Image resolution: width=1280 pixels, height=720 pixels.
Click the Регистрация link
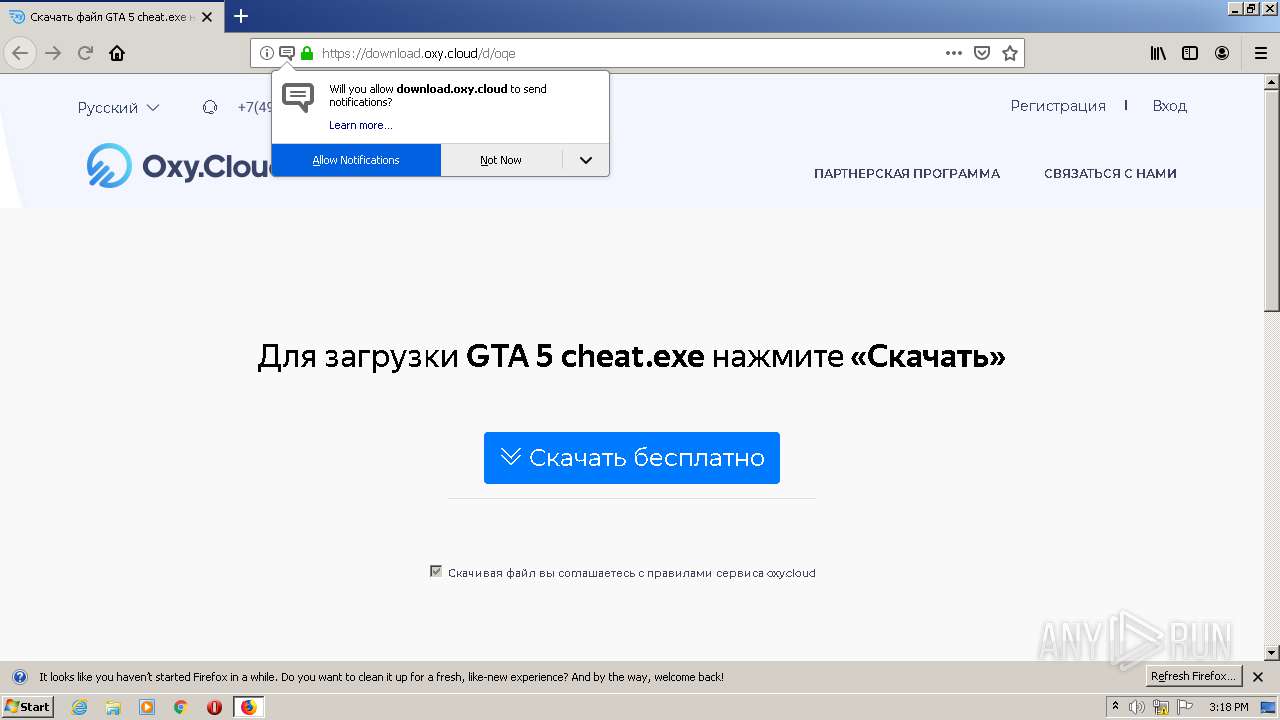click(1058, 106)
